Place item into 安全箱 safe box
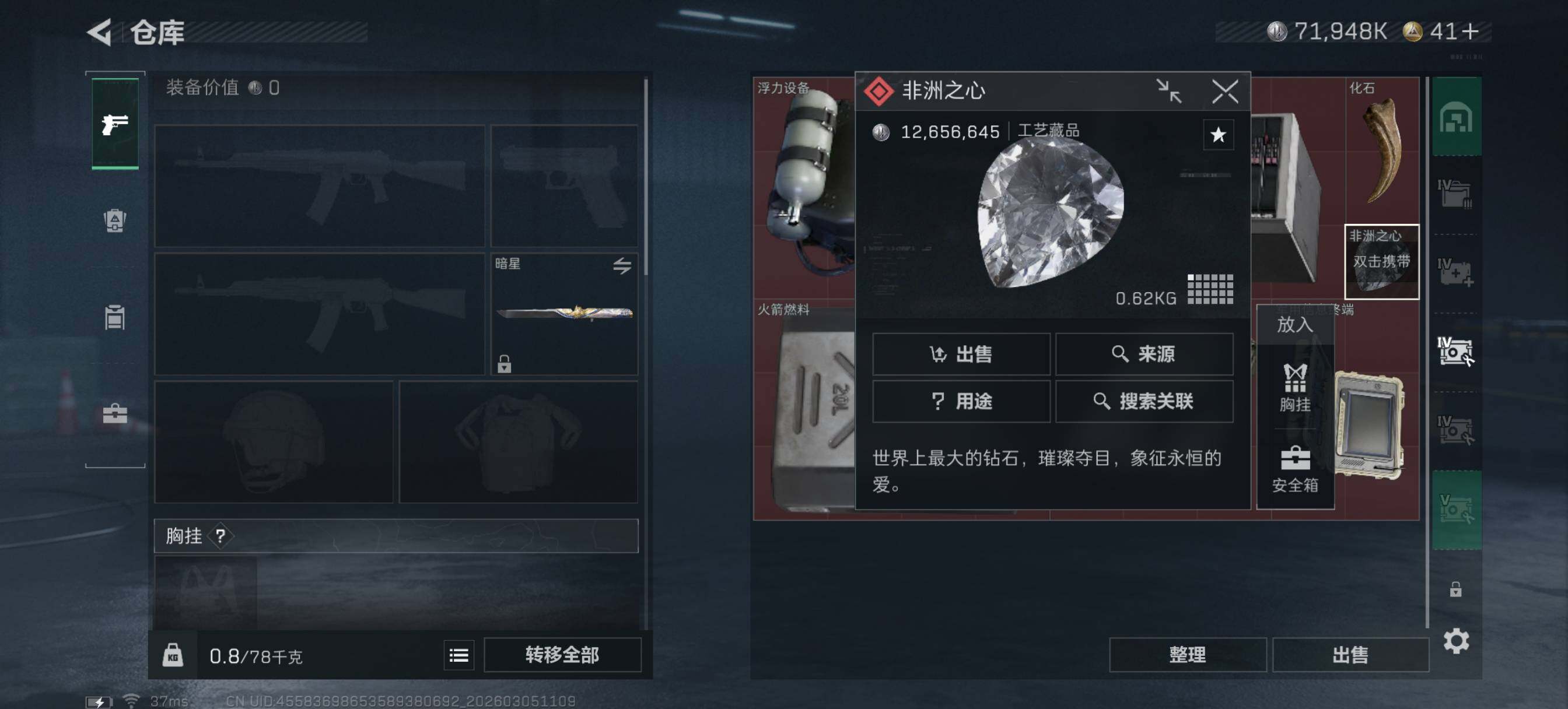This screenshot has width=1568, height=709. coord(1294,470)
